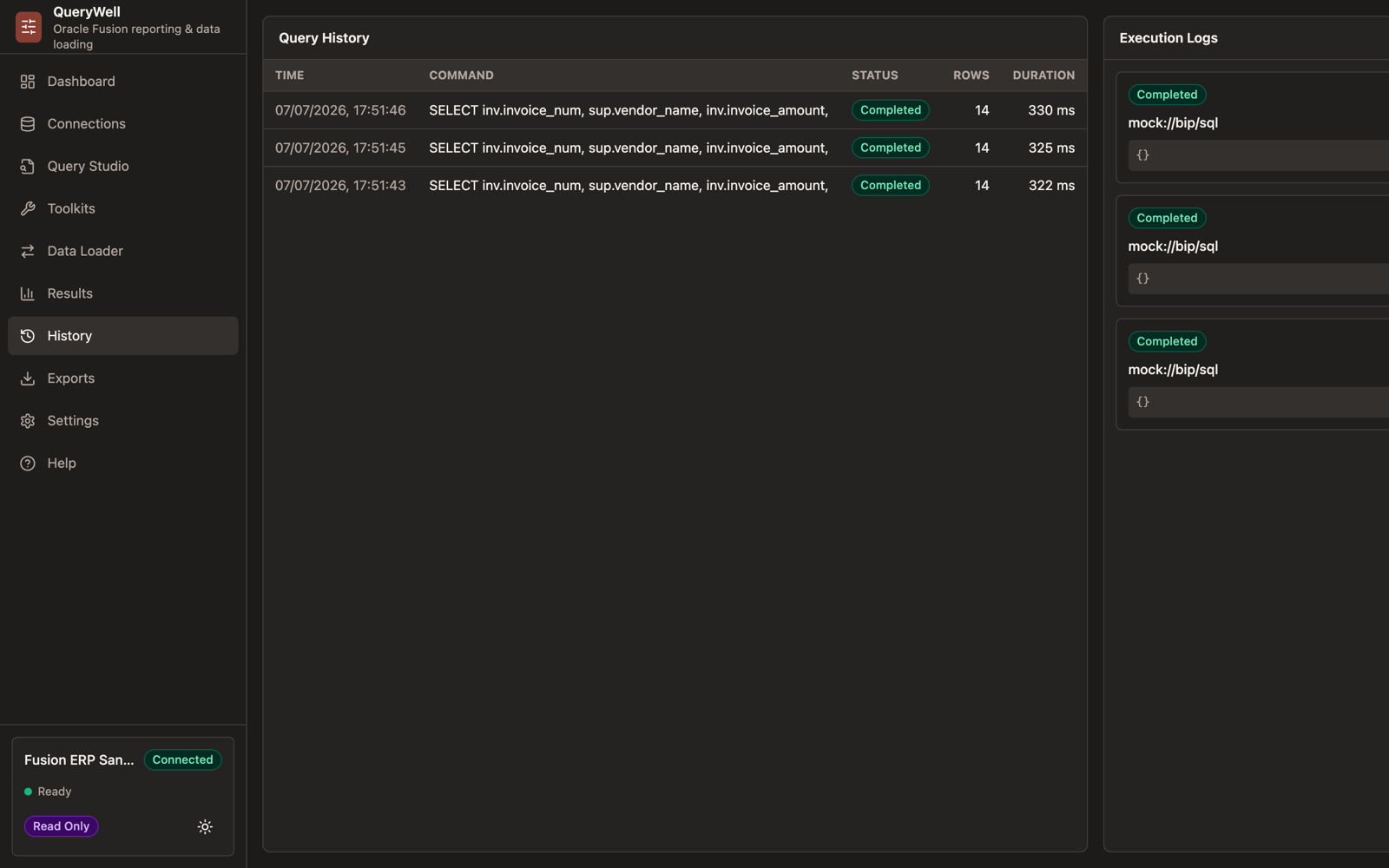Select History in the sidebar
Viewport: 1389px width, 868px height.
[x=123, y=336]
